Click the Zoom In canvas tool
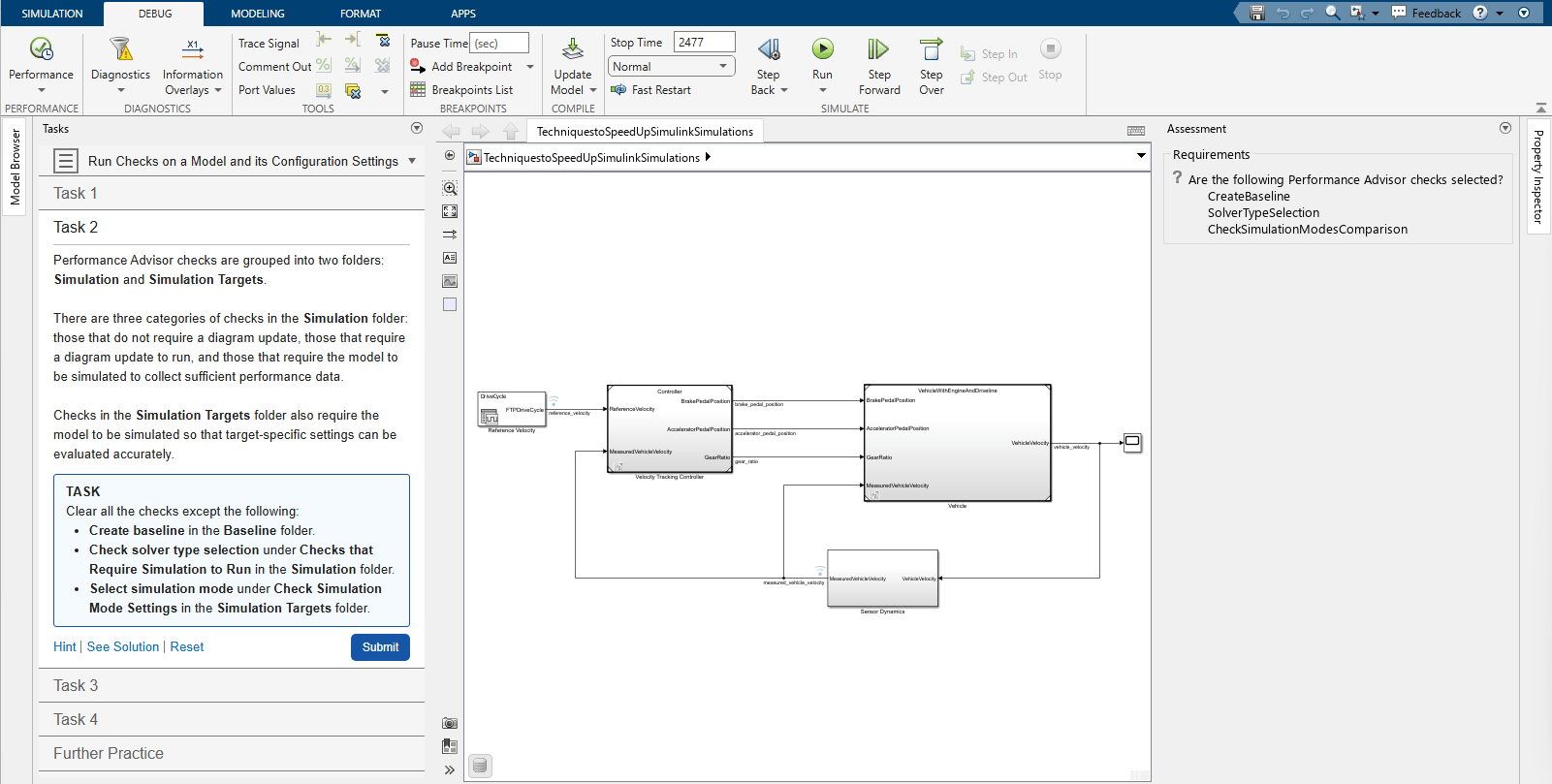1552x784 pixels. coord(450,188)
